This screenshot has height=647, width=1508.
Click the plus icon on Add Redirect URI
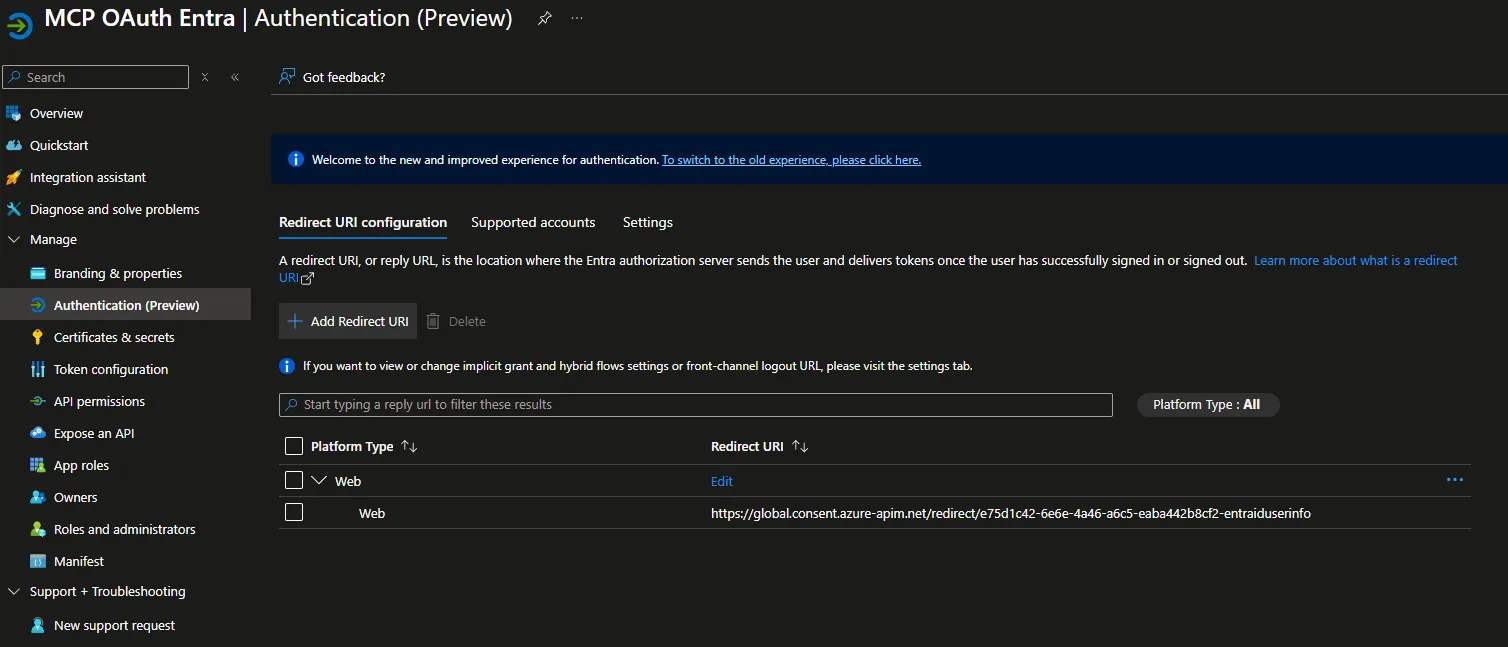pyautogui.click(x=295, y=321)
